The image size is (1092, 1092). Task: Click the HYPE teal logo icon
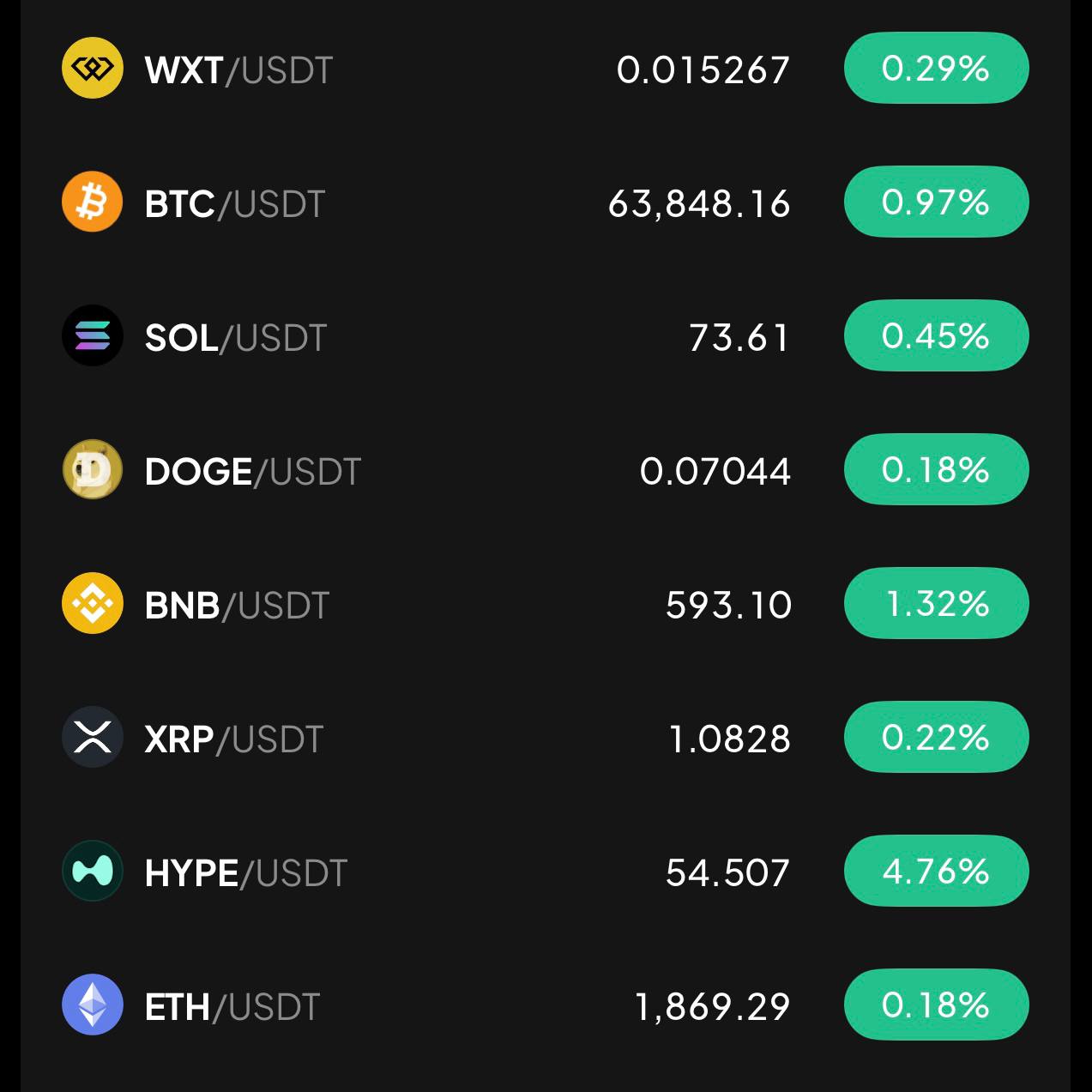coord(93,871)
